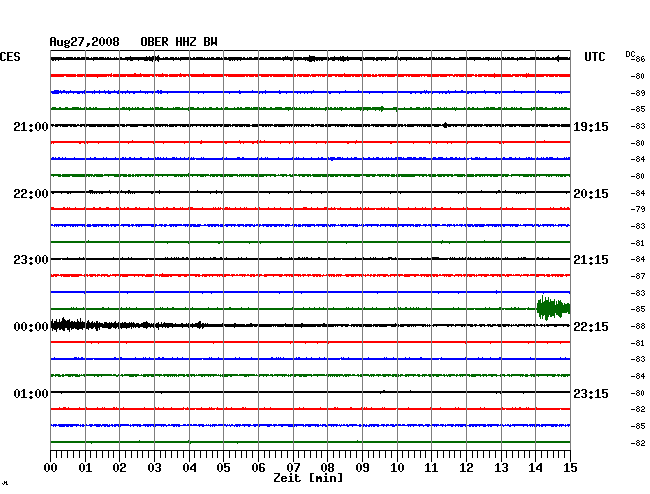Click the 15 minute axis label

570,468
